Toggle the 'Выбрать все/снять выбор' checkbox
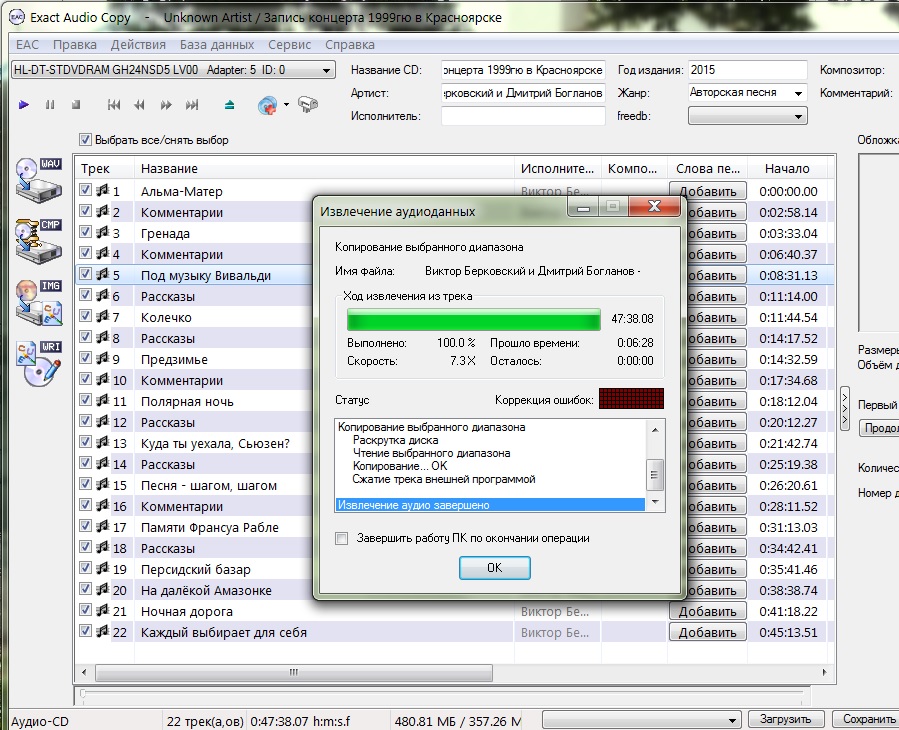899x730 pixels. pos(86,140)
